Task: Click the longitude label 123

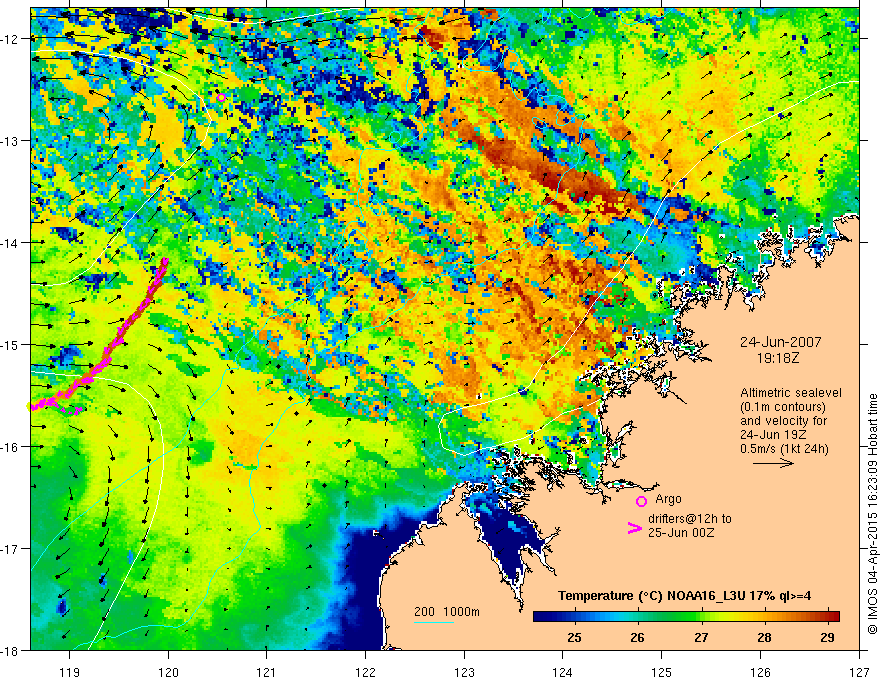Action: [x=464, y=672]
